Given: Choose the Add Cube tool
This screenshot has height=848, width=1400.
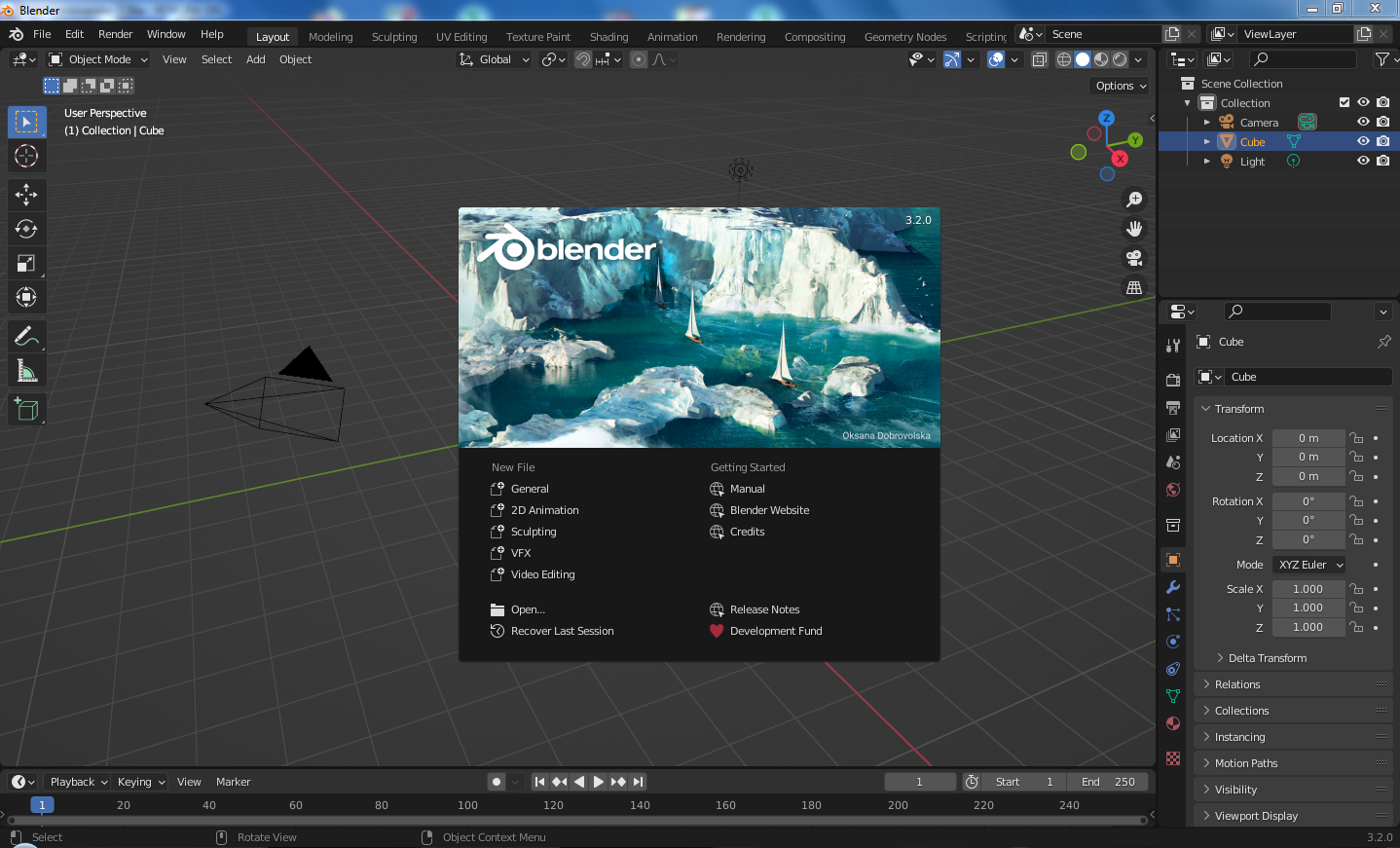Looking at the screenshot, I should click(x=26, y=410).
